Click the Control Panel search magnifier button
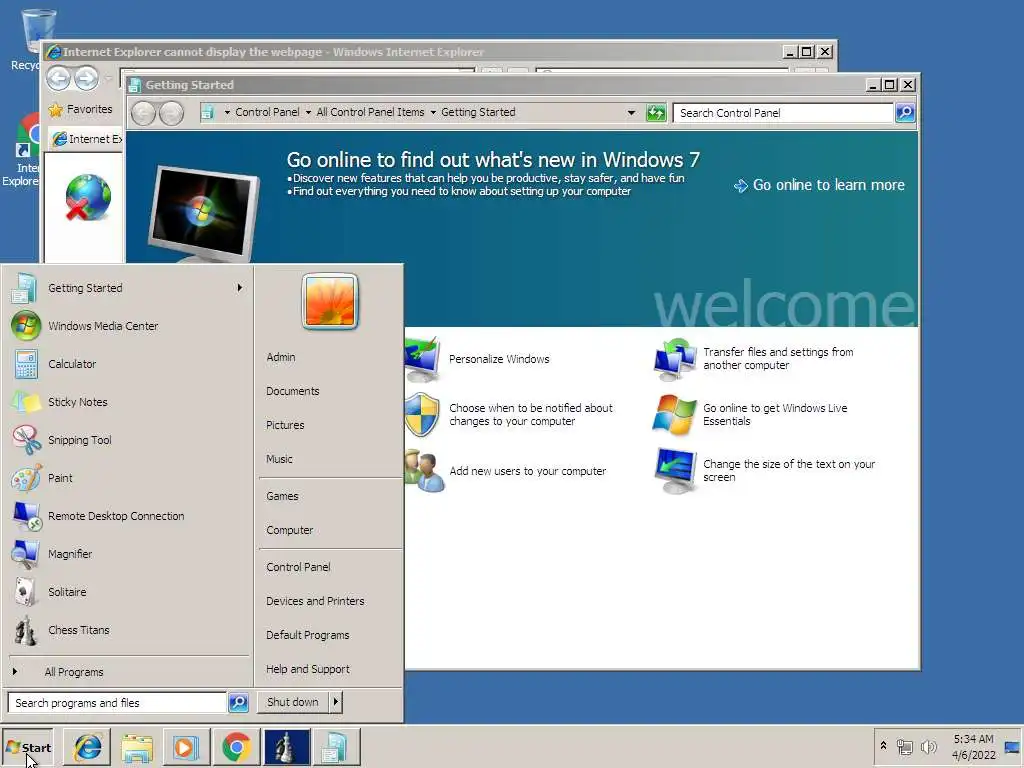The height and width of the screenshot is (768, 1024). click(905, 113)
